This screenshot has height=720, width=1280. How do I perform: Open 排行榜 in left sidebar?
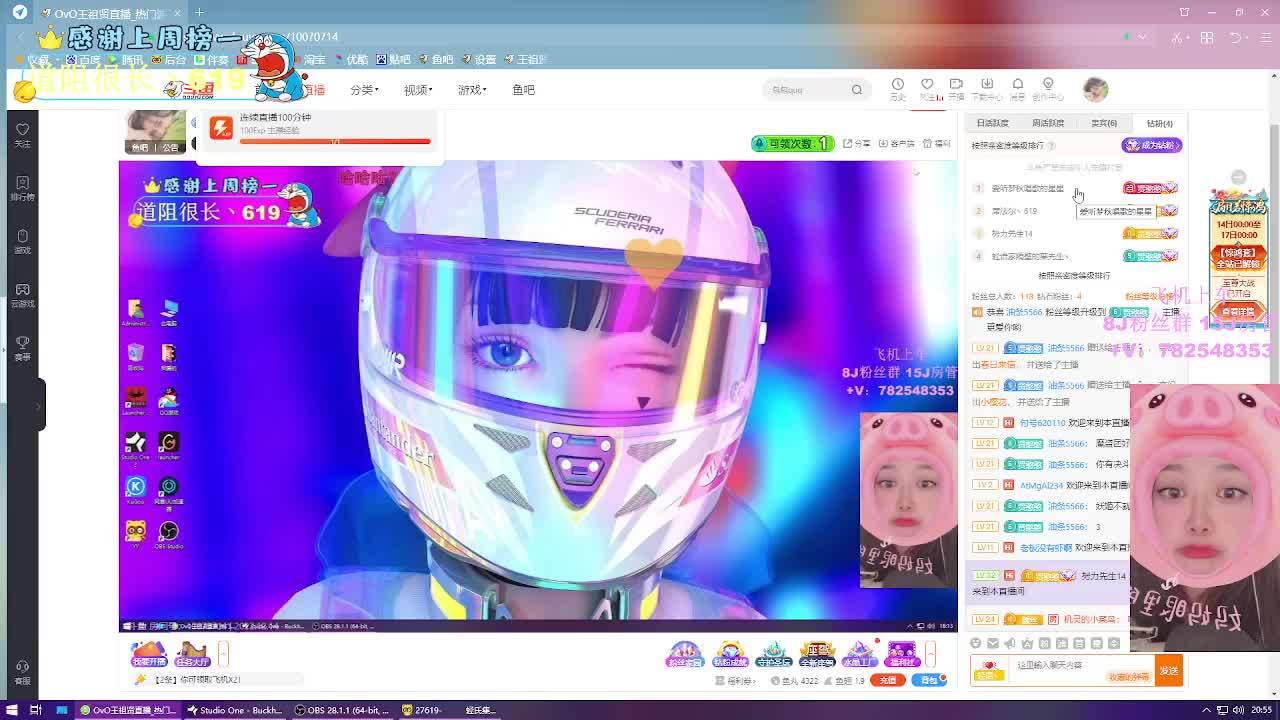pyautogui.click(x=22, y=187)
